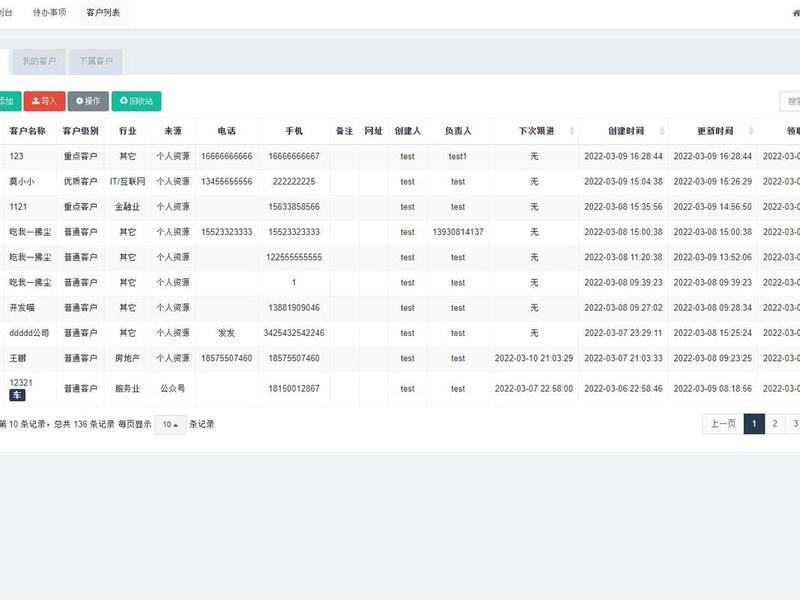Click mobile number 13881909046
The image size is (800, 600).
(x=294, y=308)
